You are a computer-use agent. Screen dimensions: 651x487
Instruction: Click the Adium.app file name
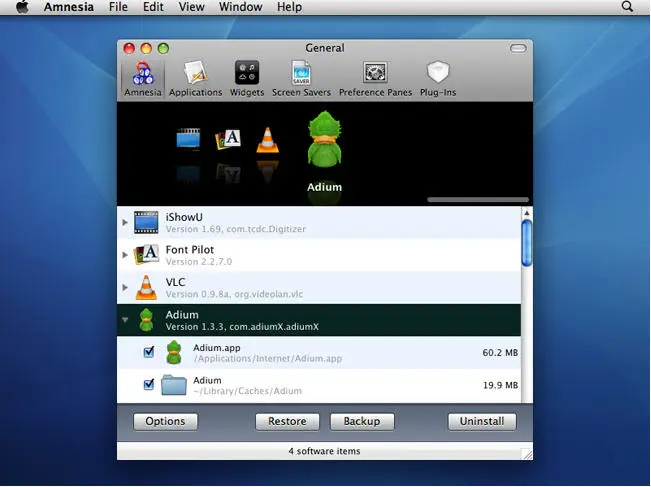click(217, 348)
